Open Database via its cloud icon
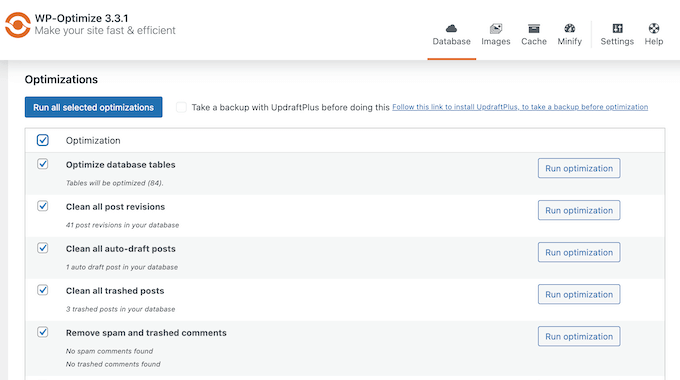 click(451, 29)
